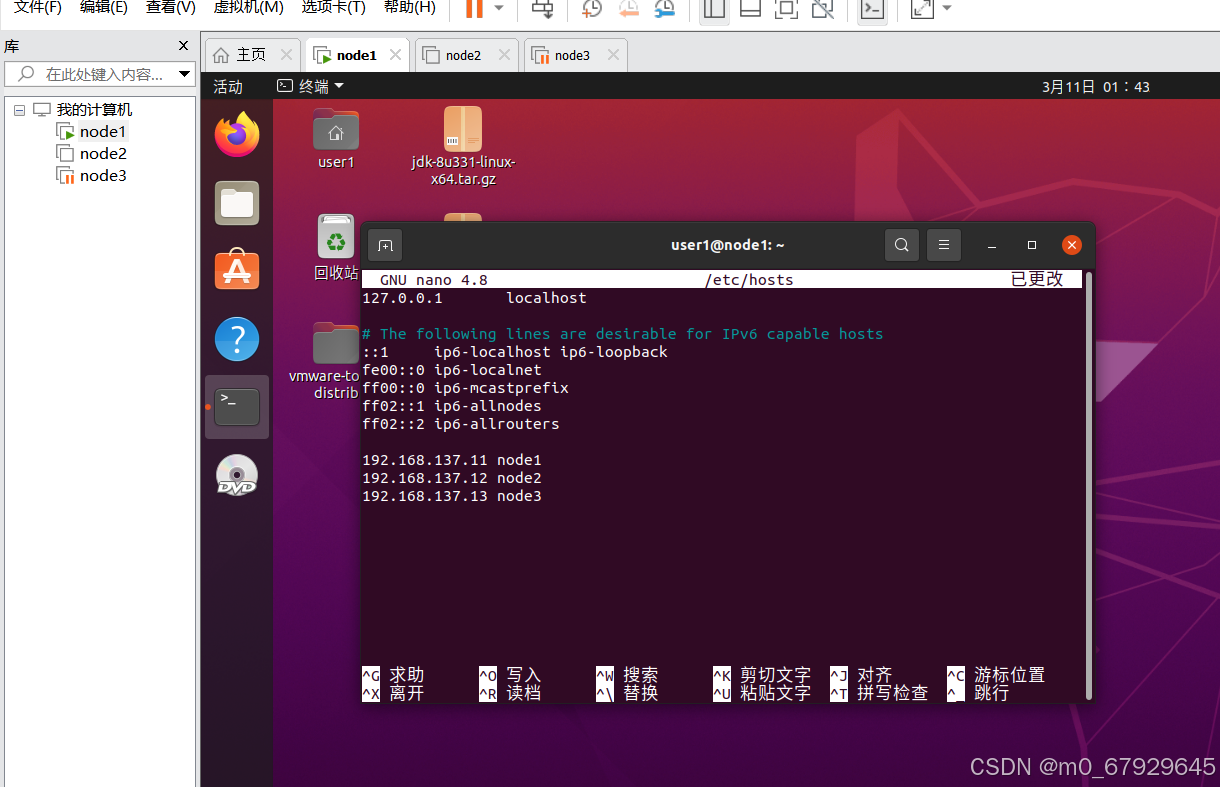
Task: Open the dropdown next to the pause button
Action: (x=499, y=9)
